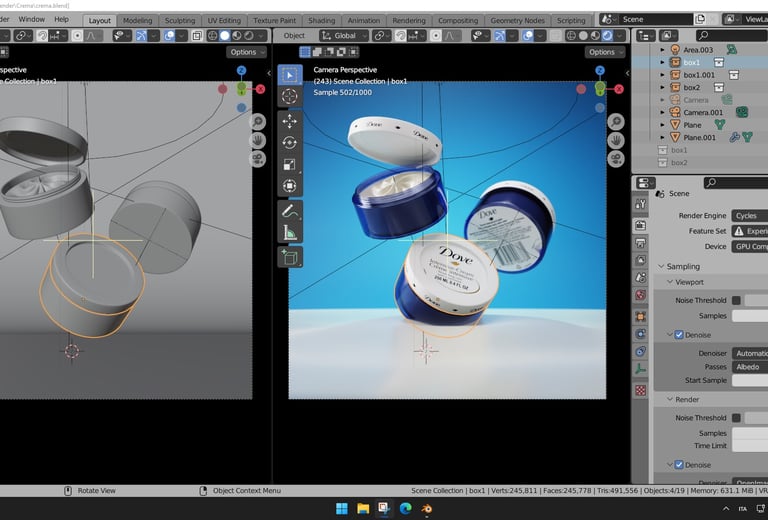Screen dimensions: 768x520
Task: Open the View Layer properties tab
Action: [641, 260]
